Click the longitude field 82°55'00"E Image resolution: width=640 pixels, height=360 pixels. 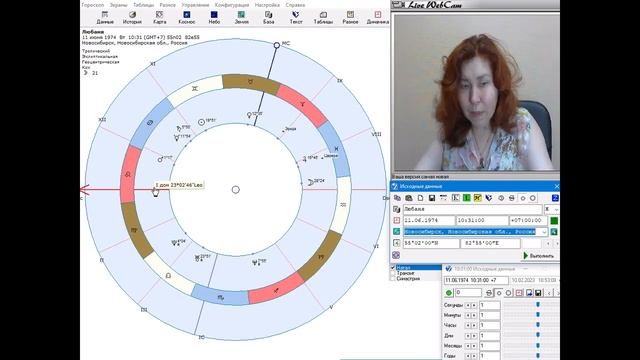(490, 243)
